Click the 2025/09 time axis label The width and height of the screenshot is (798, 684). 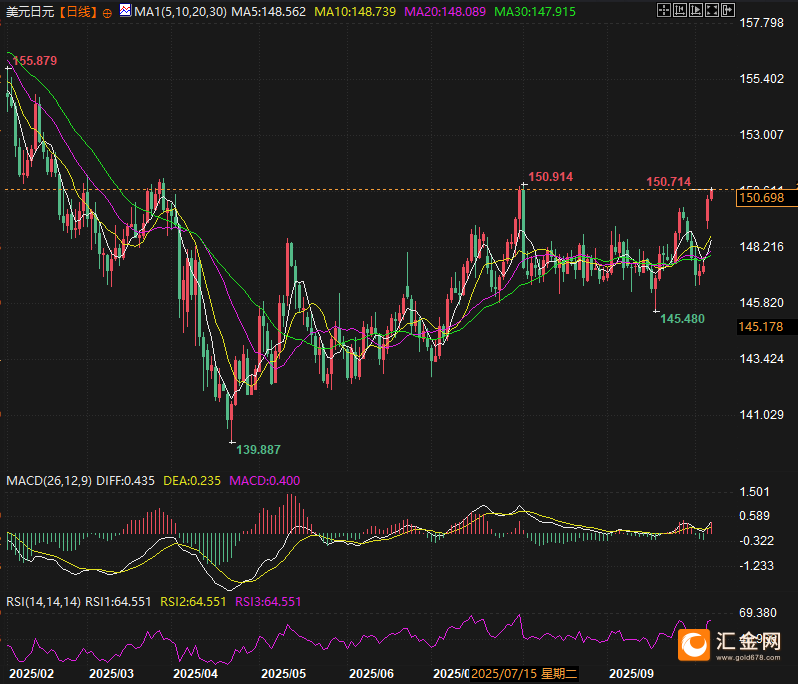632,674
